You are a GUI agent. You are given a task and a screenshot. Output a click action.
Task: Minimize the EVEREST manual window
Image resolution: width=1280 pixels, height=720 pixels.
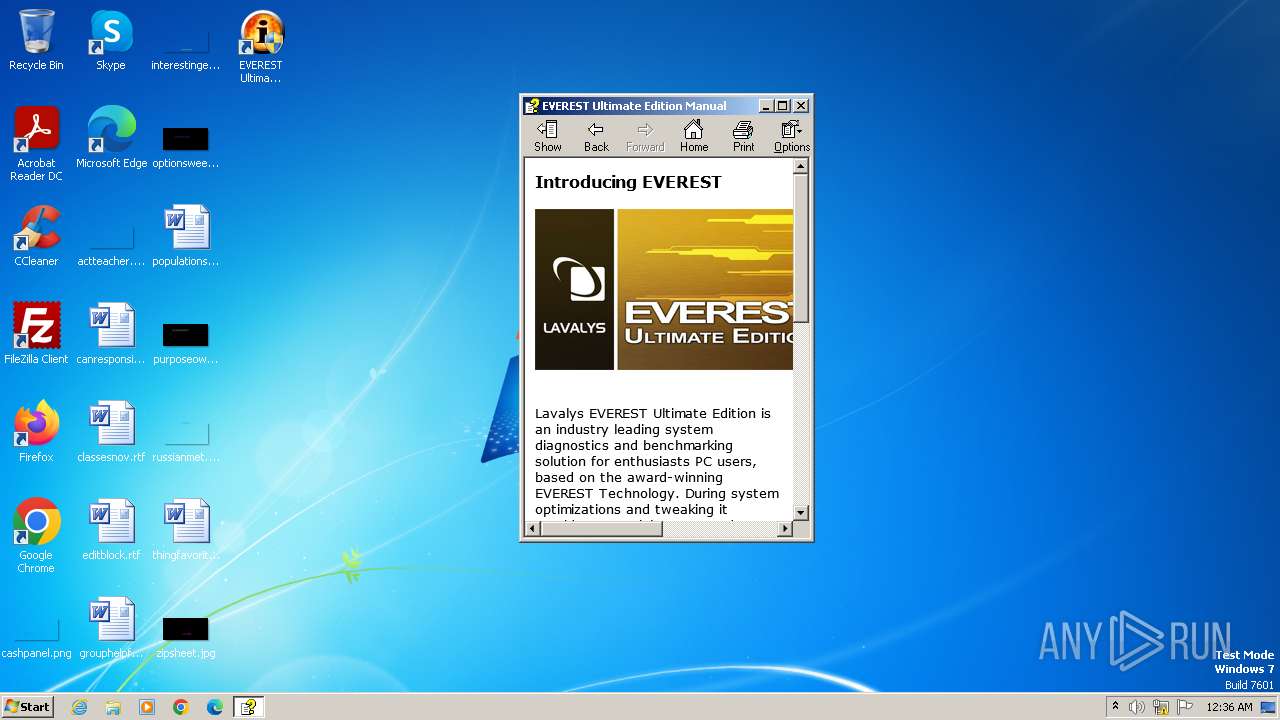(x=766, y=105)
